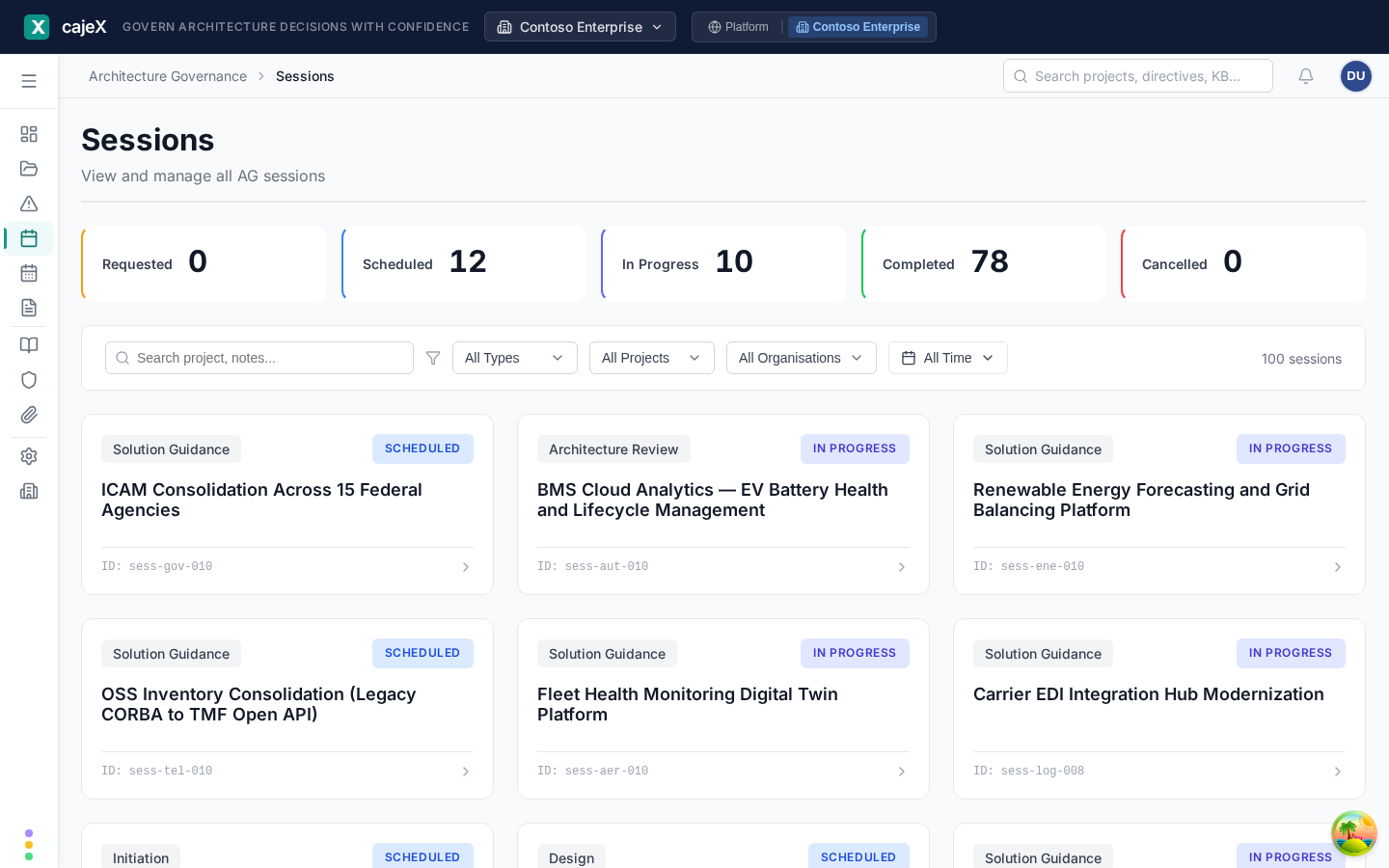
Task: Switch to the Platform scope tab
Action: tap(739, 27)
